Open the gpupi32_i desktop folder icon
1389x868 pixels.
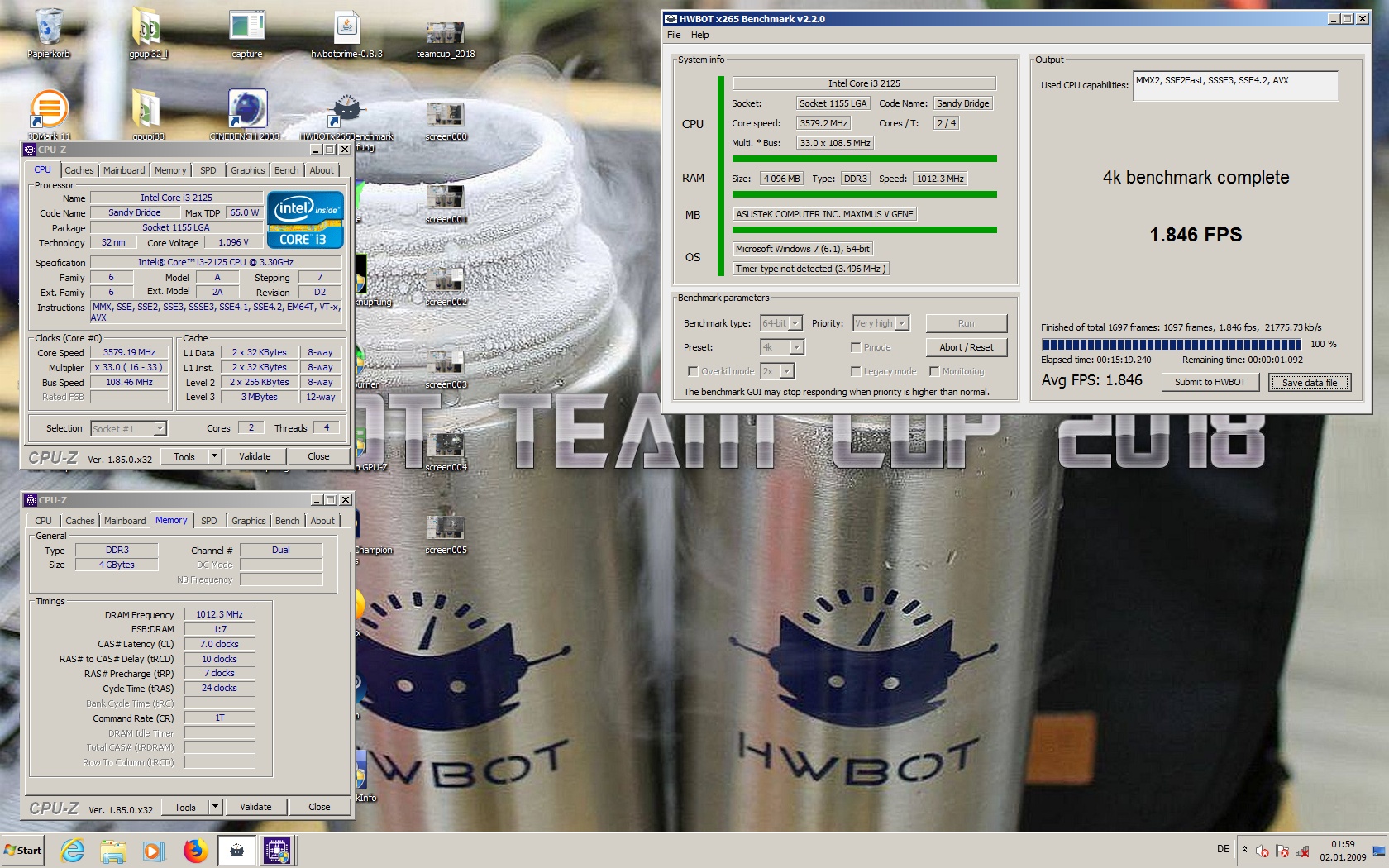tap(147, 33)
